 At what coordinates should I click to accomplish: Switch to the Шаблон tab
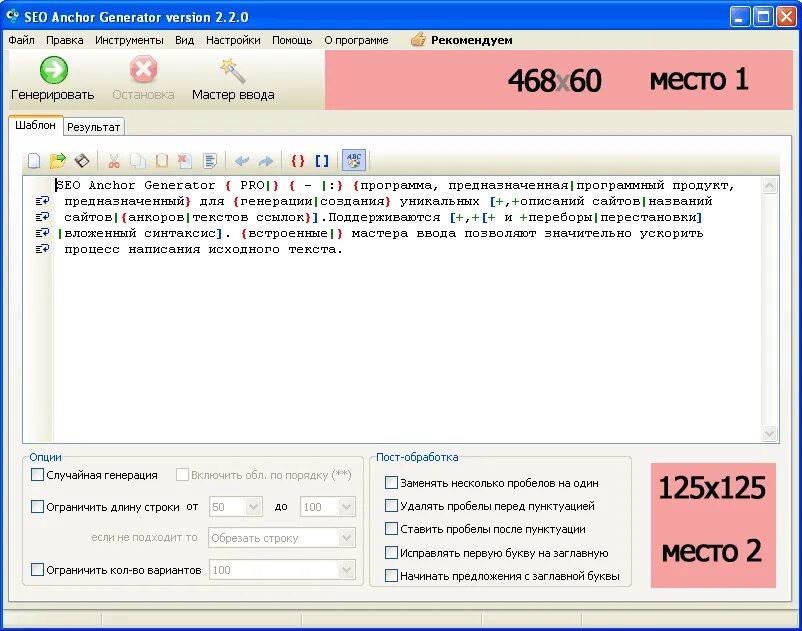pyautogui.click(x=35, y=125)
